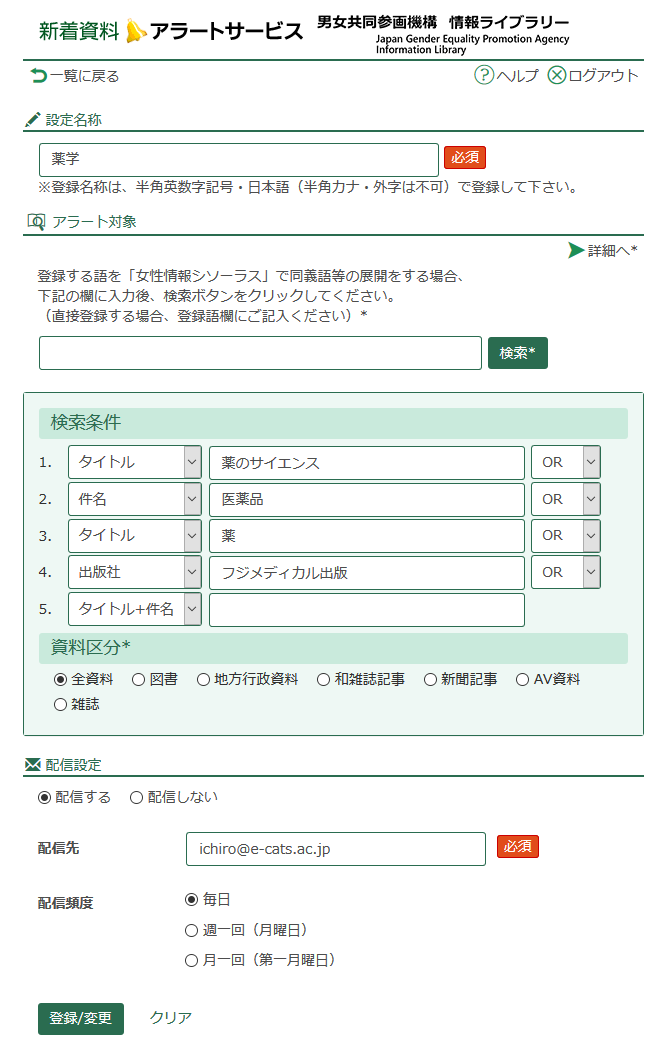Select the 図書 material type radio button
The image size is (671, 1054).
139,680
